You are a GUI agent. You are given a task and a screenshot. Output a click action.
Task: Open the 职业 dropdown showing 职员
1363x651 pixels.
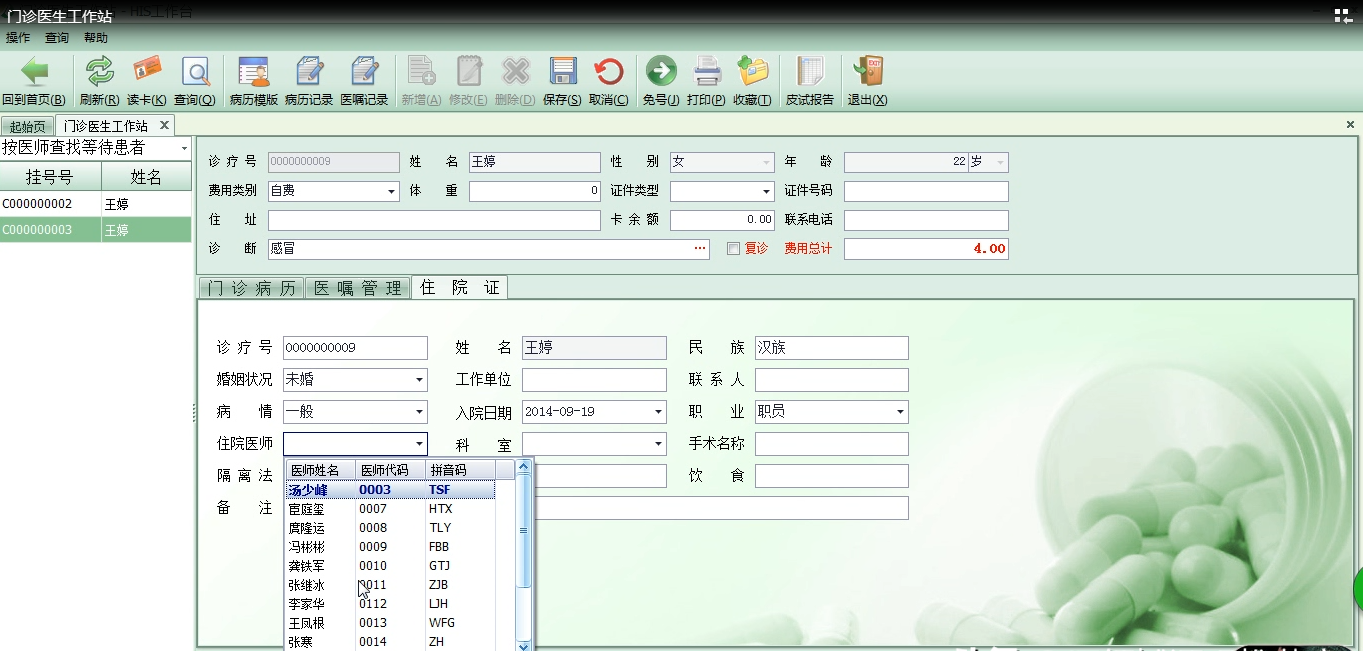pos(900,412)
